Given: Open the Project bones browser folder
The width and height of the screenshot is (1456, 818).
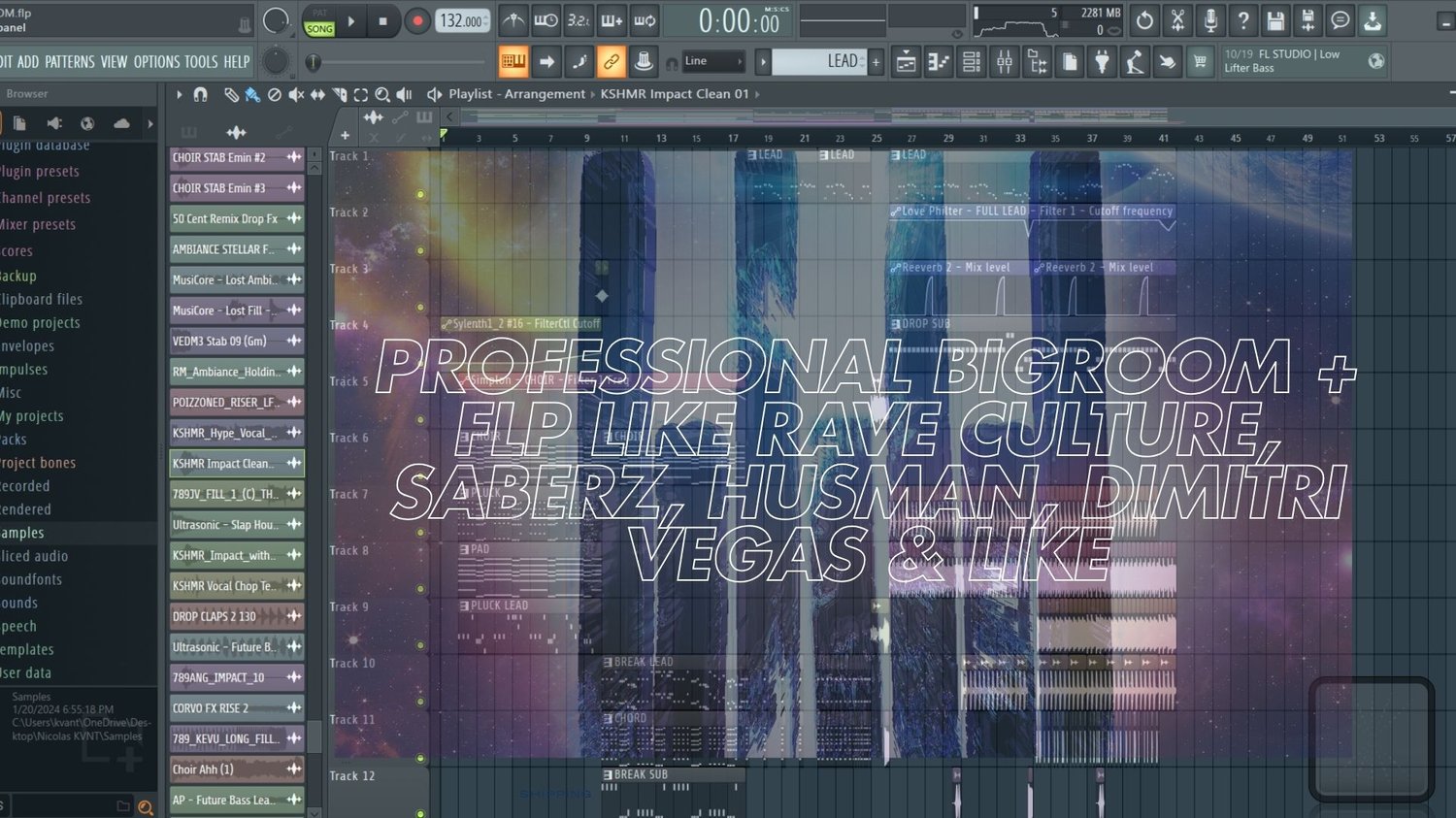Looking at the screenshot, I should tap(38, 463).
